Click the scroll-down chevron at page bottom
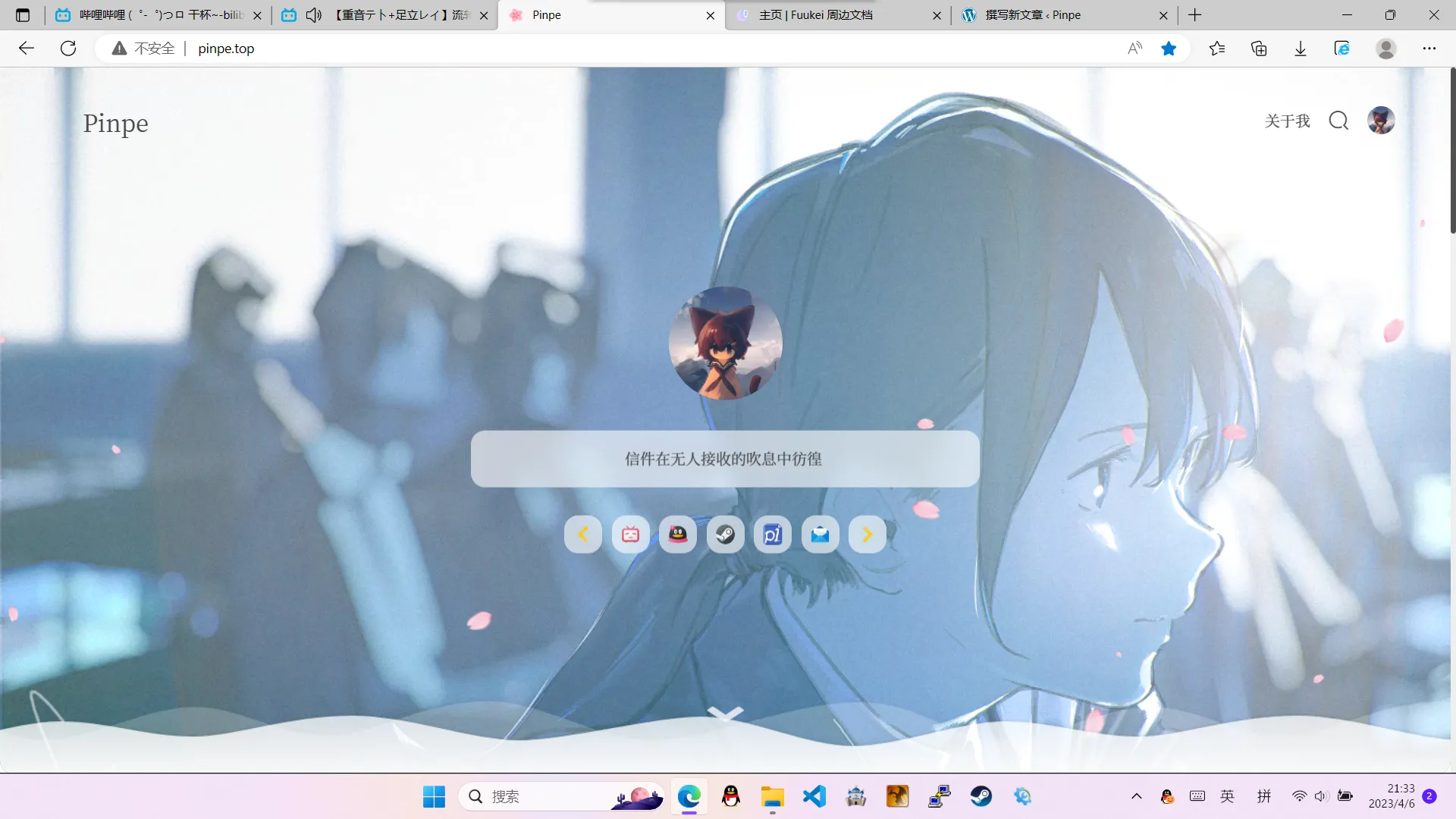 tap(725, 714)
